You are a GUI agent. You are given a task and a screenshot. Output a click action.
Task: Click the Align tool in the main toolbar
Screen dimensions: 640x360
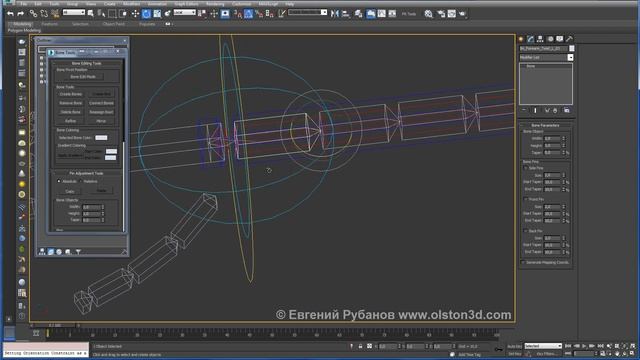pos(346,14)
